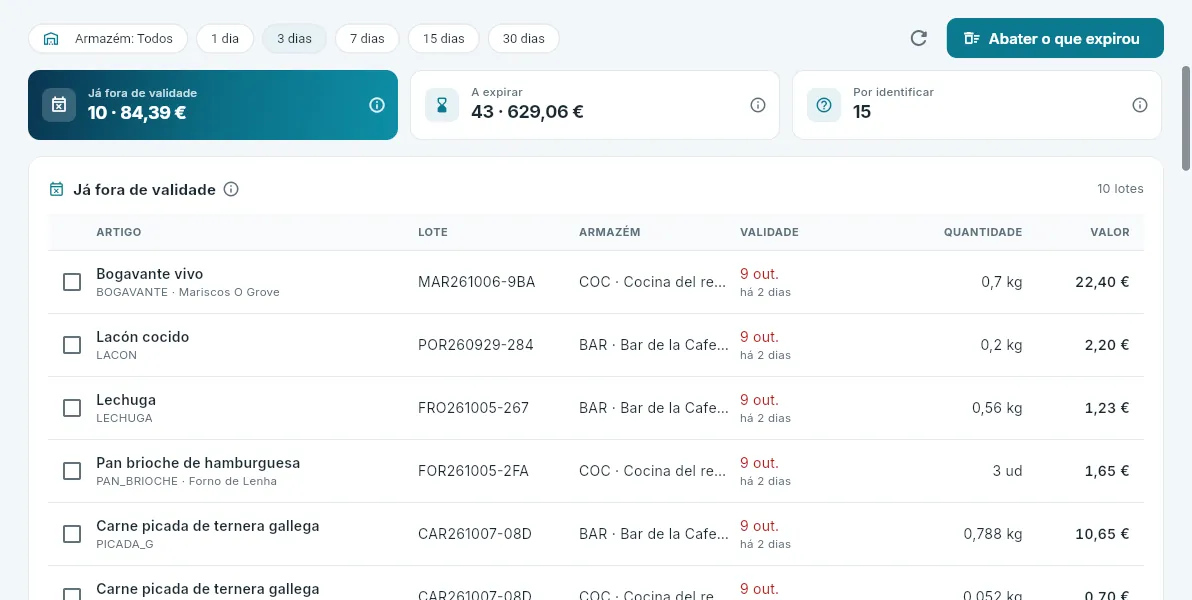The image size is (1192, 600).
Task: Open info icon on Já fora de validade card
Action: (377, 105)
